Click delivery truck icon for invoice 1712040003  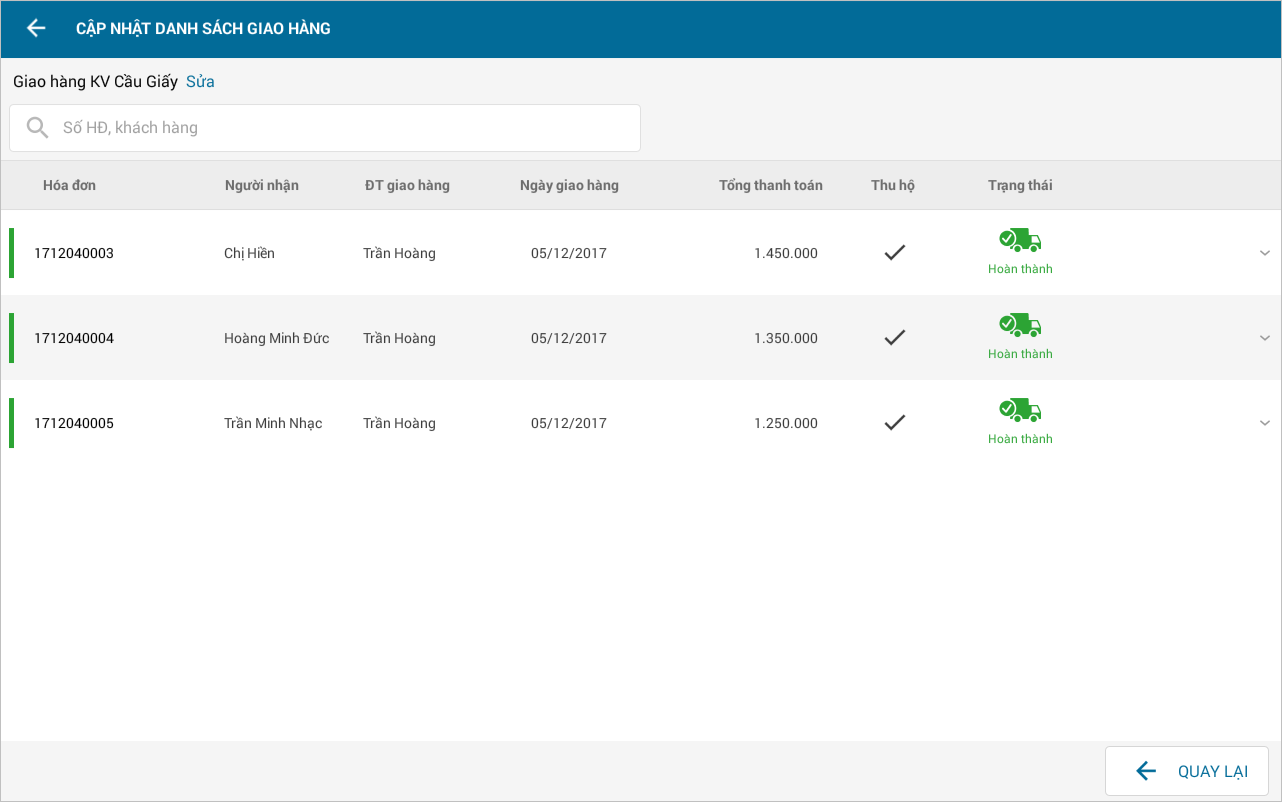(1020, 240)
